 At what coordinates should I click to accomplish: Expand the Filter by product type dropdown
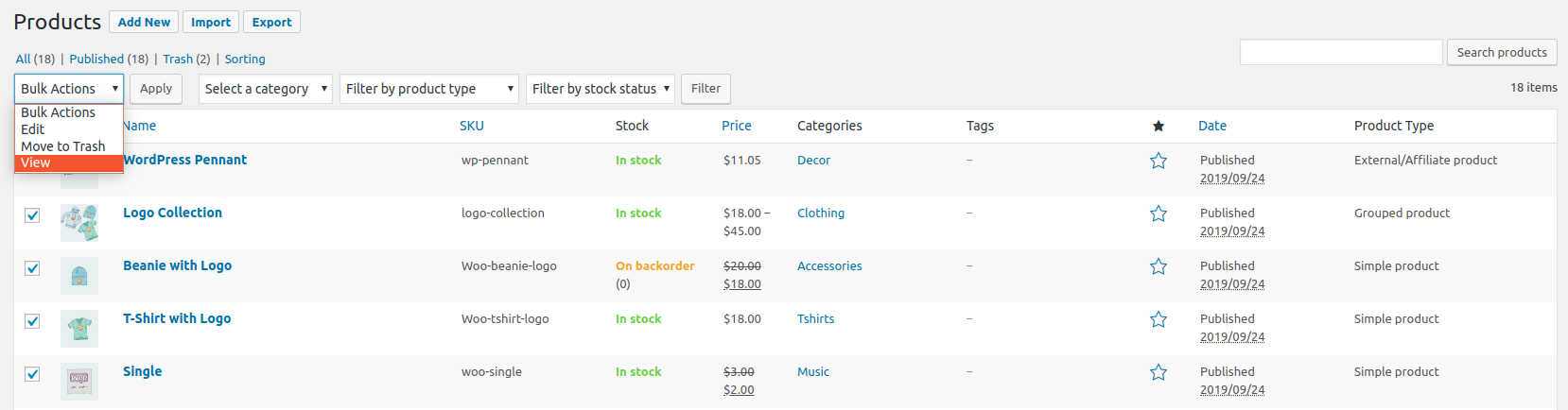tap(429, 89)
